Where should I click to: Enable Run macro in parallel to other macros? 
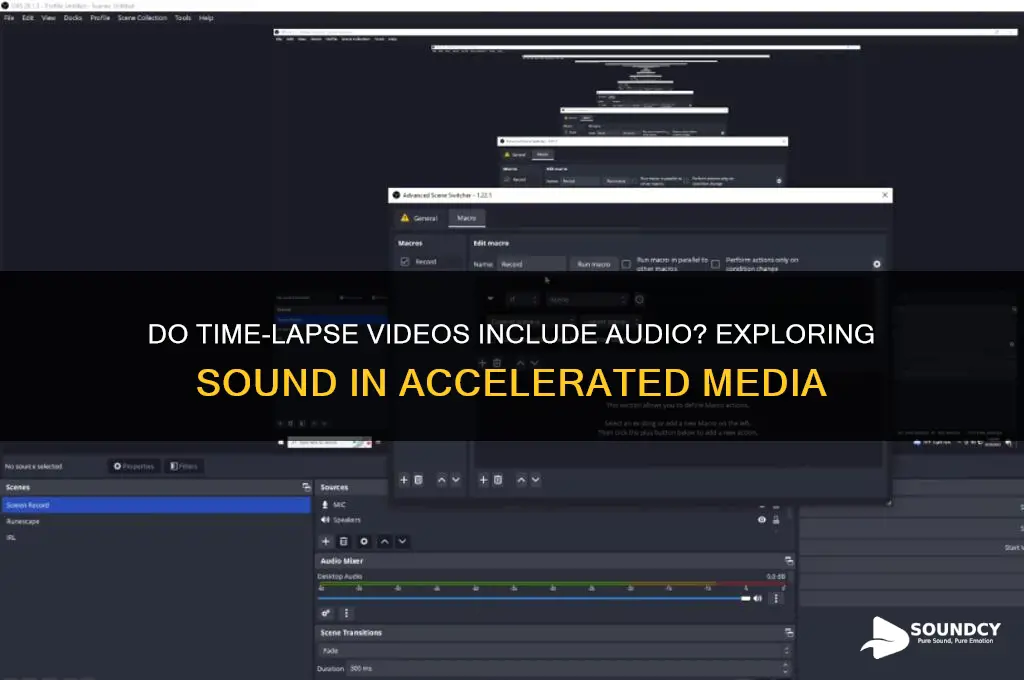(x=626, y=264)
